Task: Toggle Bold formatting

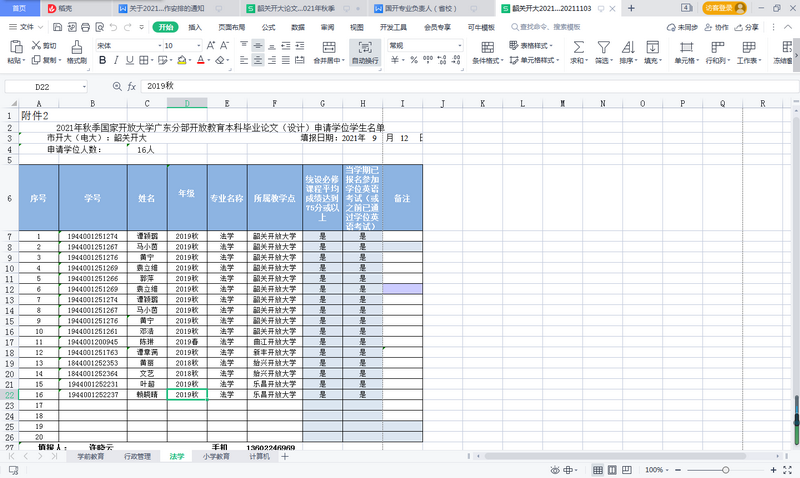Action: (x=102, y=60)
